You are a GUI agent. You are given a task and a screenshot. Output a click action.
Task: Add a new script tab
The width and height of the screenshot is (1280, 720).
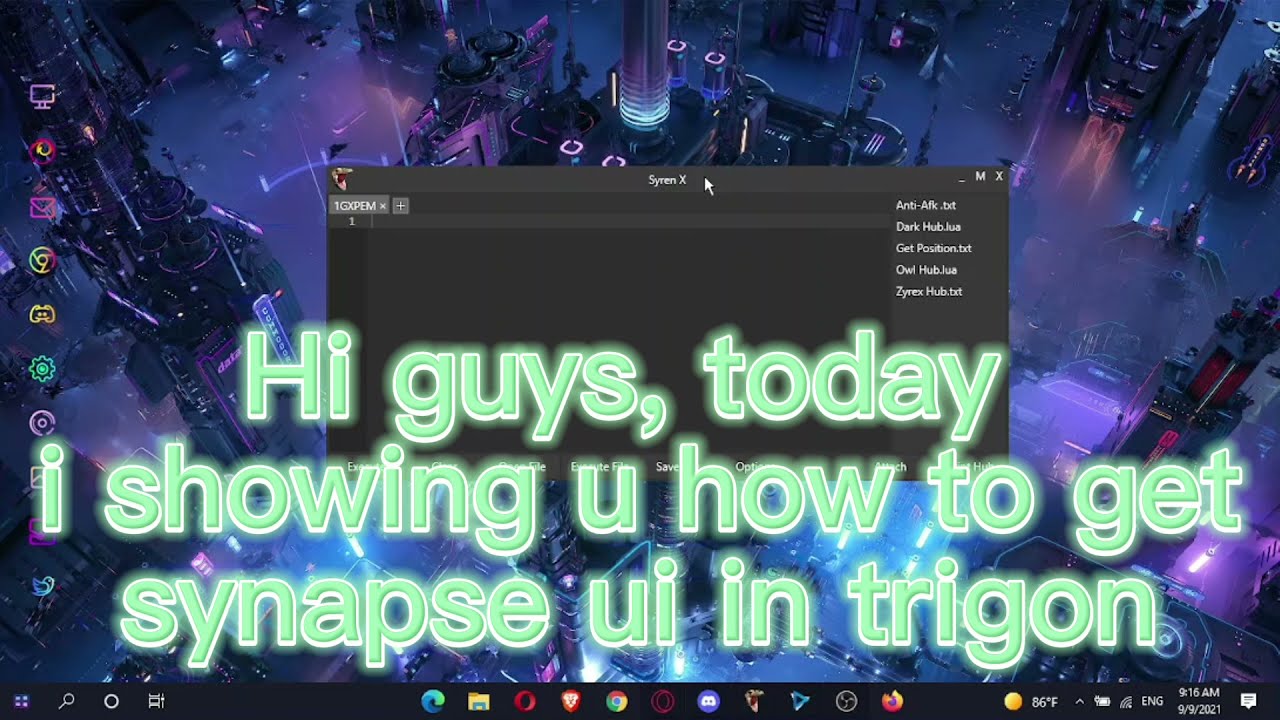[400, 206]
